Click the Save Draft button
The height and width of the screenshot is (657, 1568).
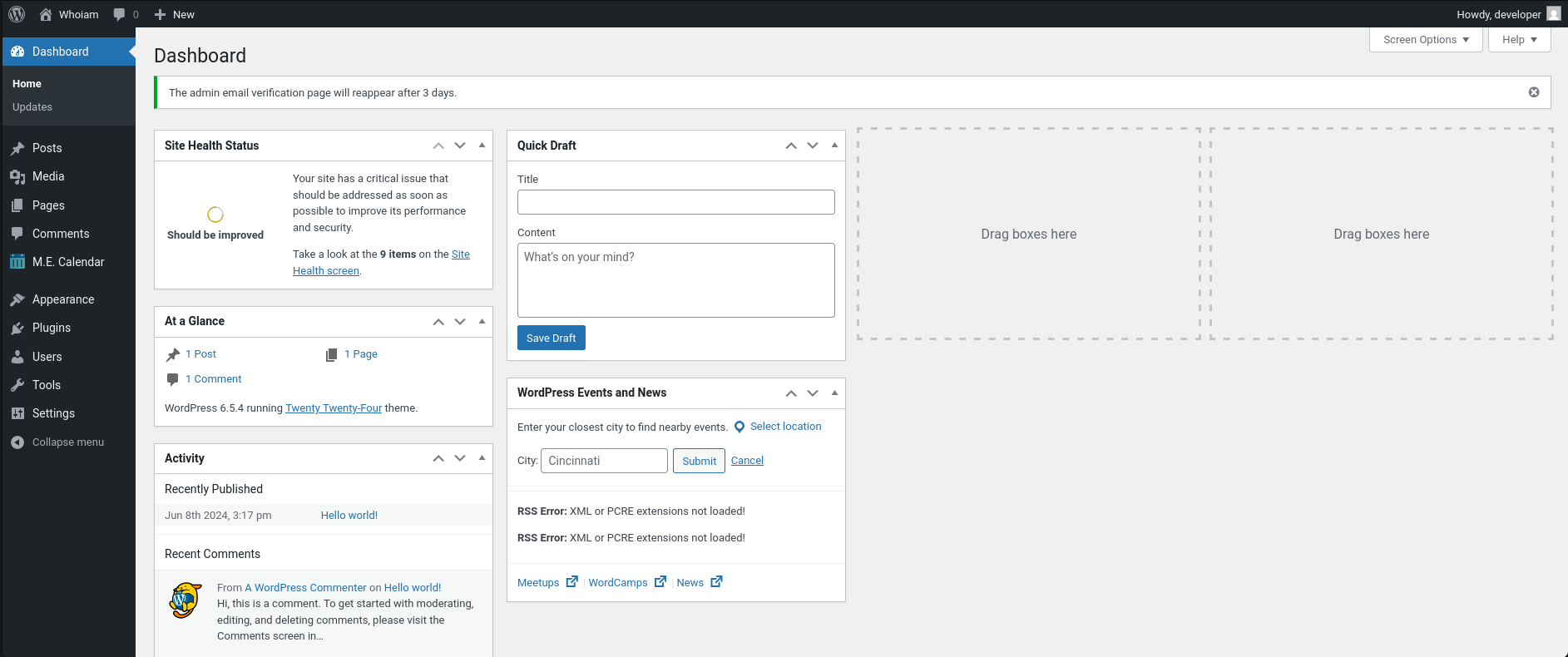point(552,338)
